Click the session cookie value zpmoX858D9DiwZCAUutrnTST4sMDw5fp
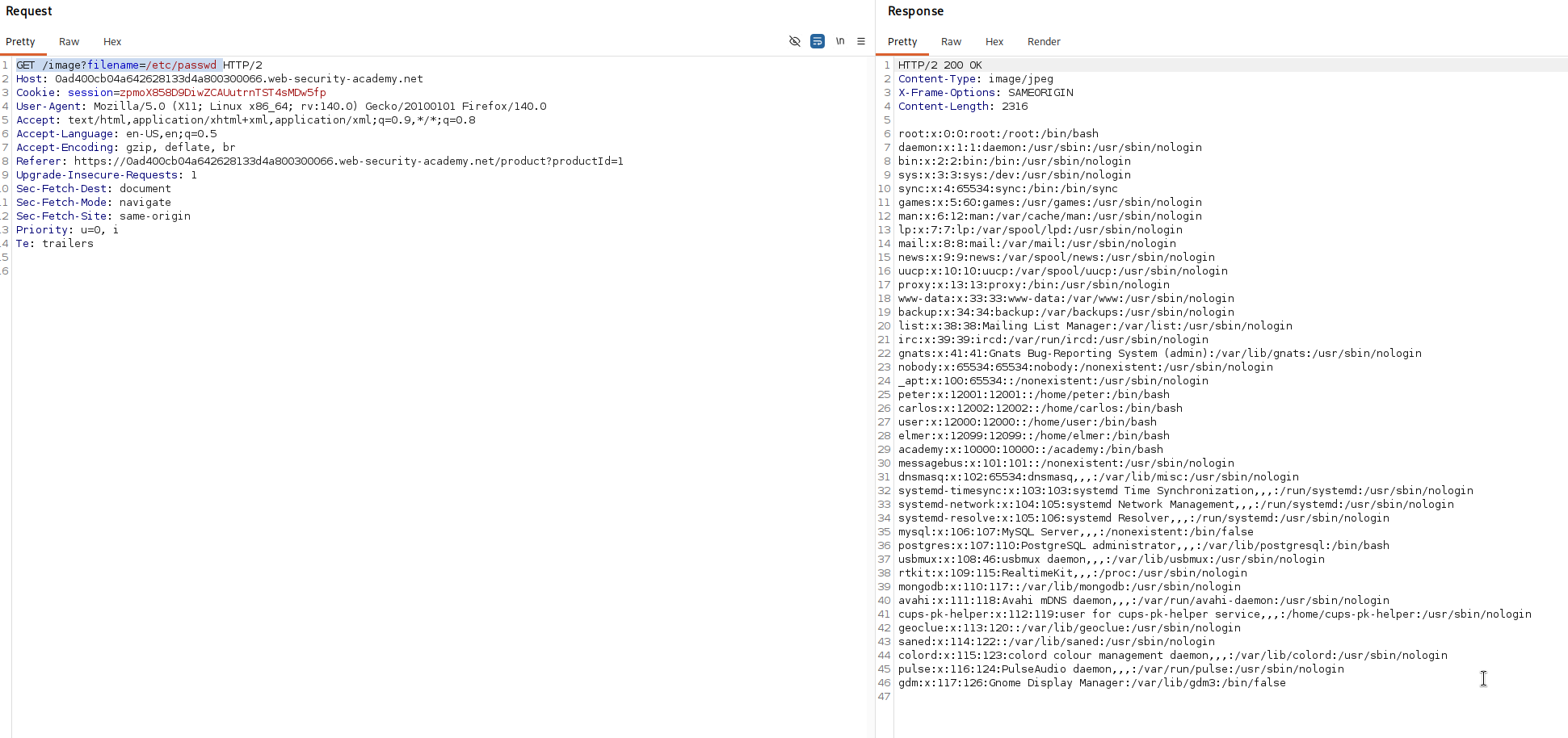Screen dimensions: 1568x738 (x=223, y=93)
